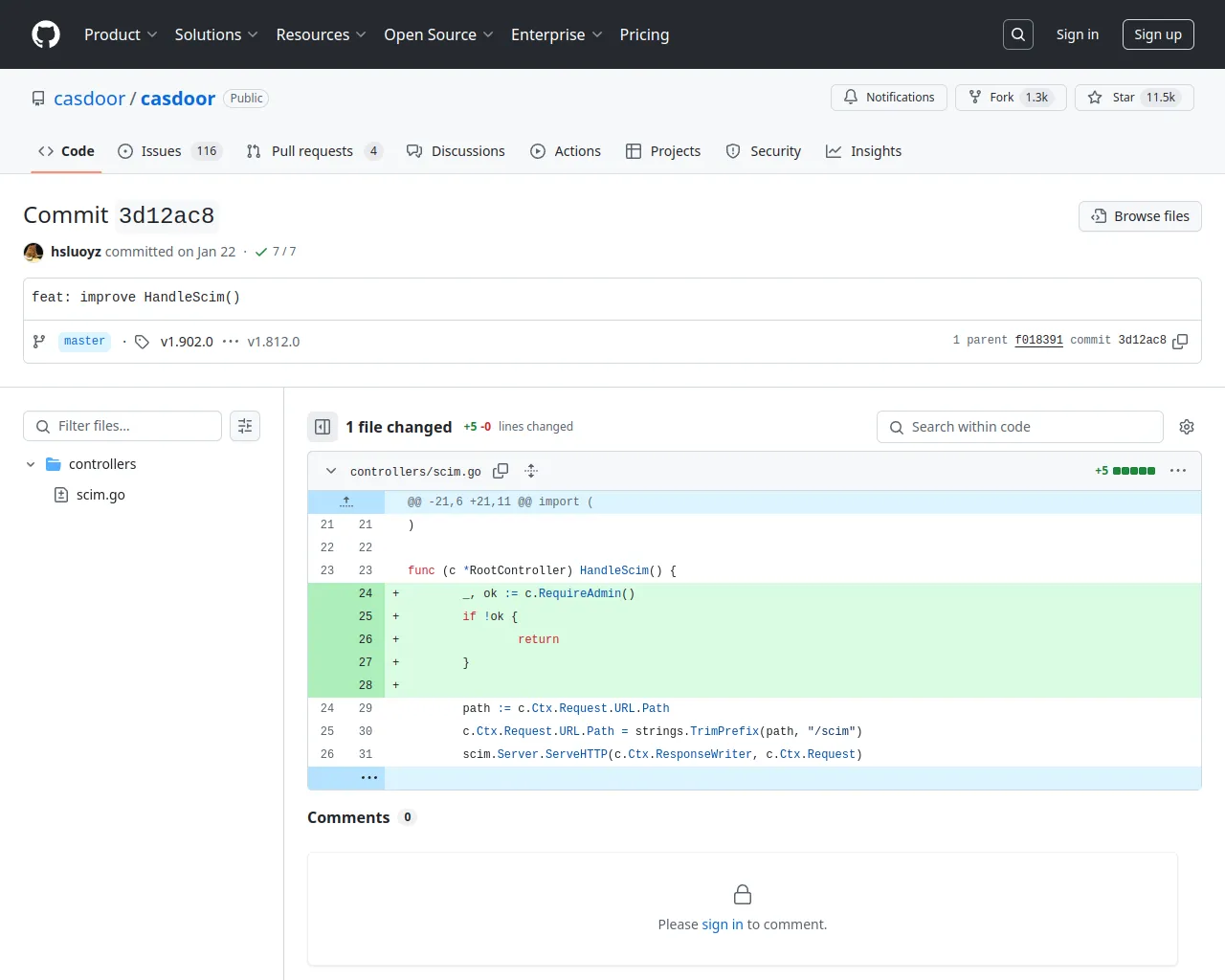Open filter options next to file filter
1225x980 pixels.
tap(245, 426)
